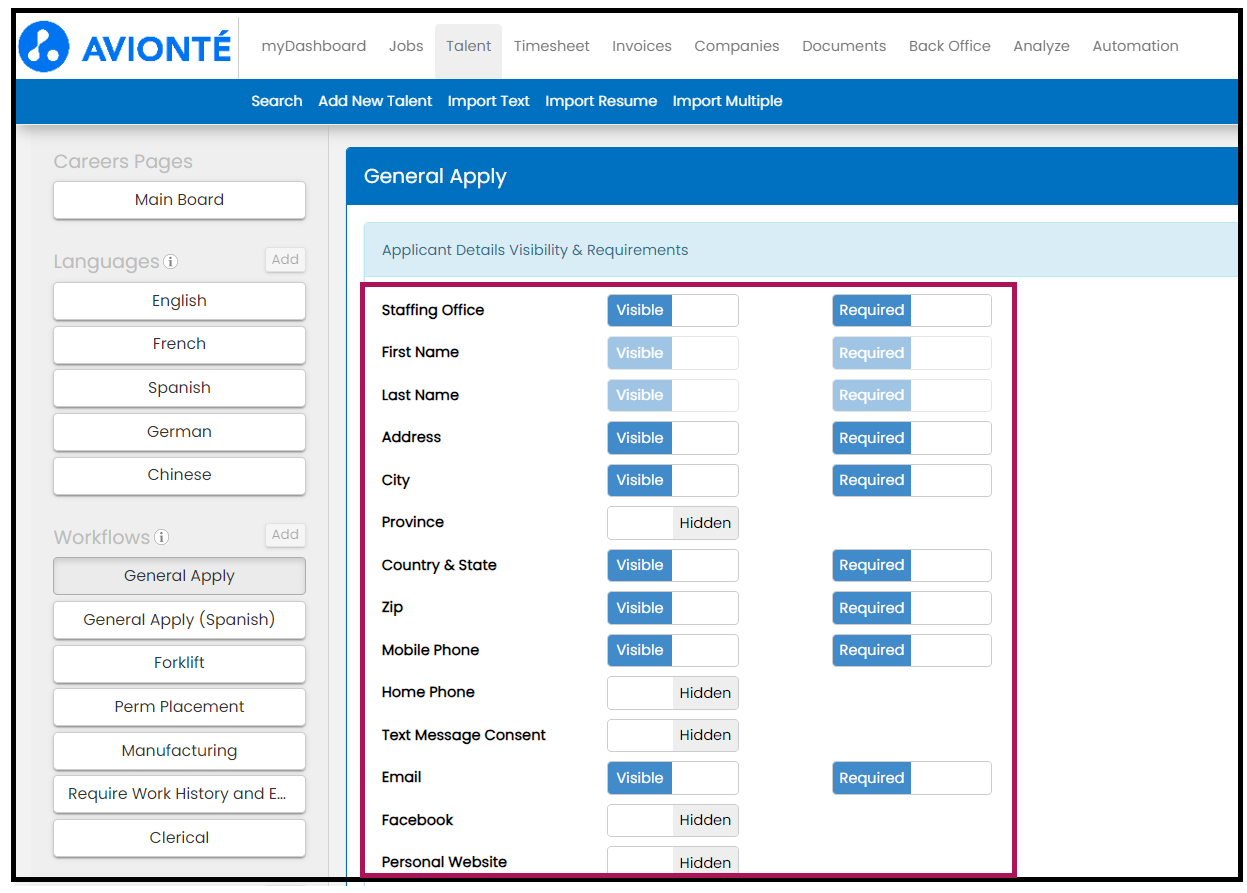Toggle the Email Required switch

coord(911,778)
